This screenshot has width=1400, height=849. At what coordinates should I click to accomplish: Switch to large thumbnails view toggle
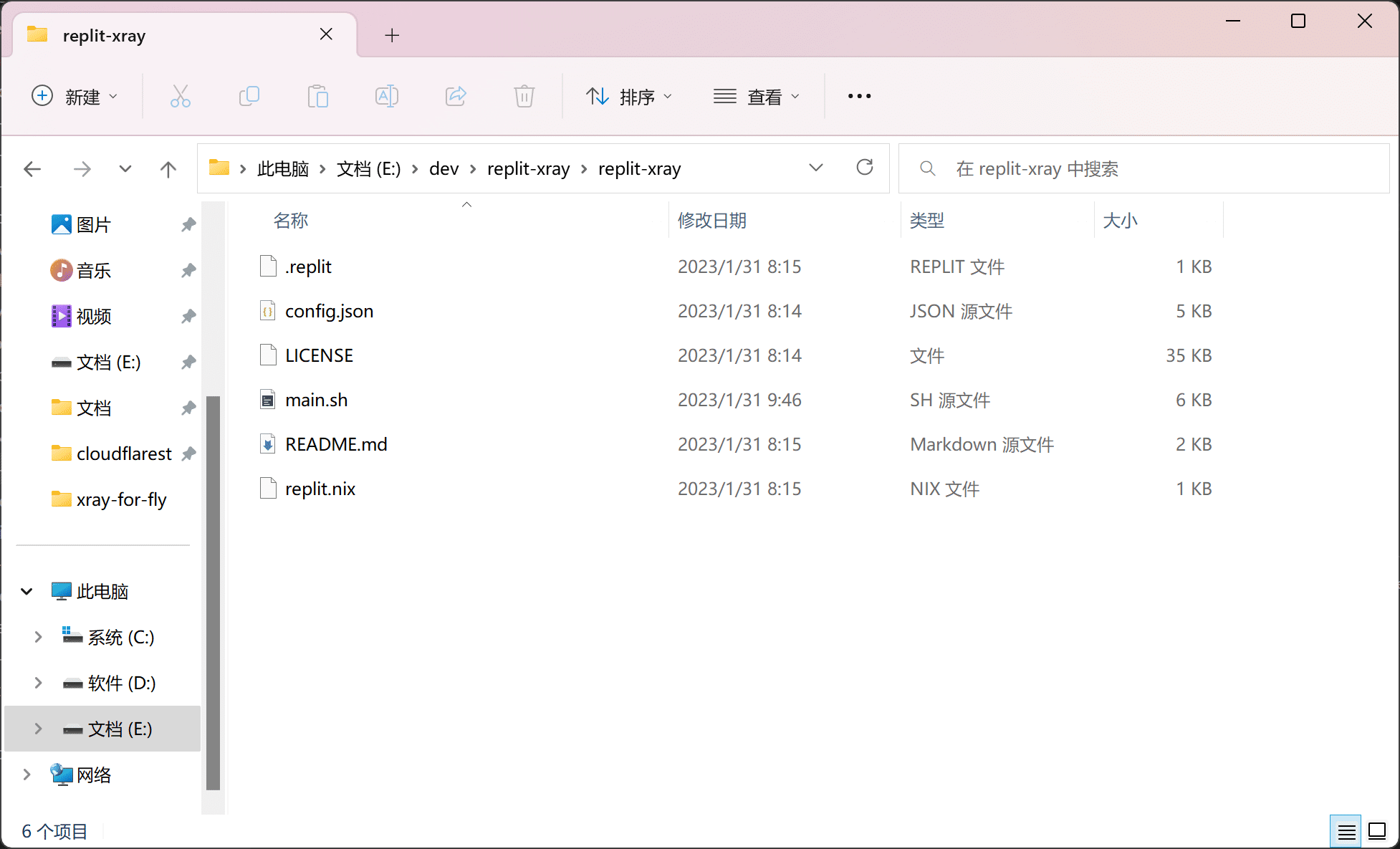point(1377,831)
